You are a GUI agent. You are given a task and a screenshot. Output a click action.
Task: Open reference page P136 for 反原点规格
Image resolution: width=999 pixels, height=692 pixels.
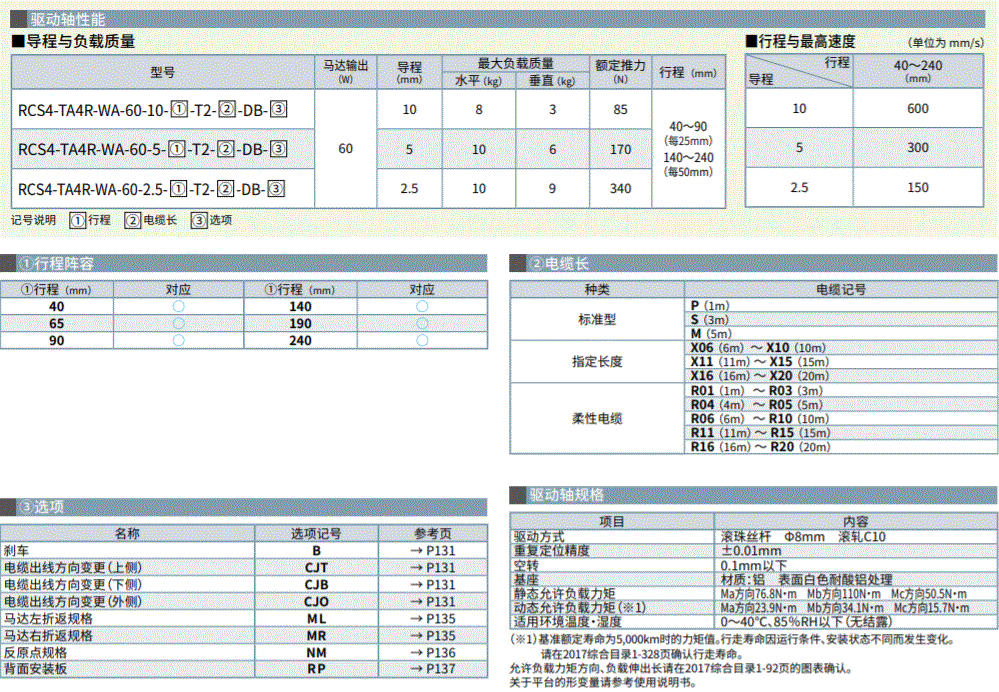tap(433, 653)
